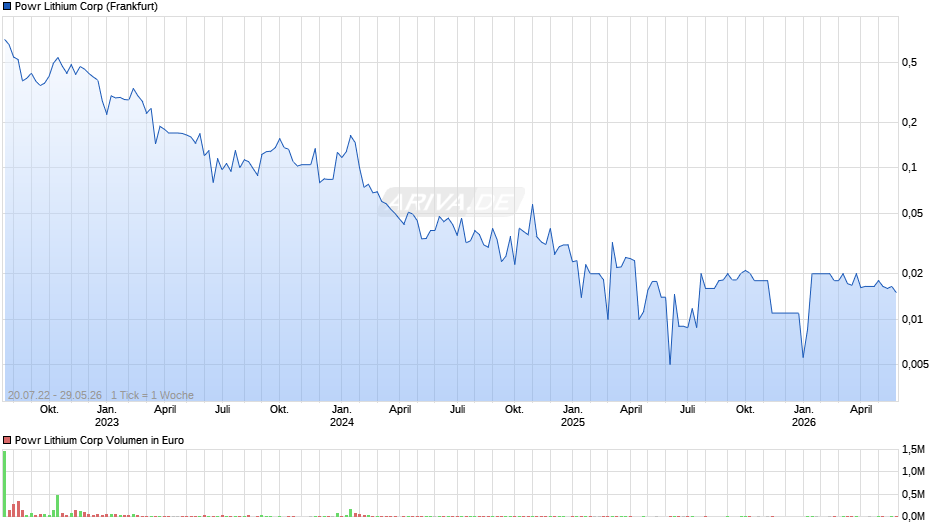Click the volume axis value 1,5M
940x526 pixels.
913,449
